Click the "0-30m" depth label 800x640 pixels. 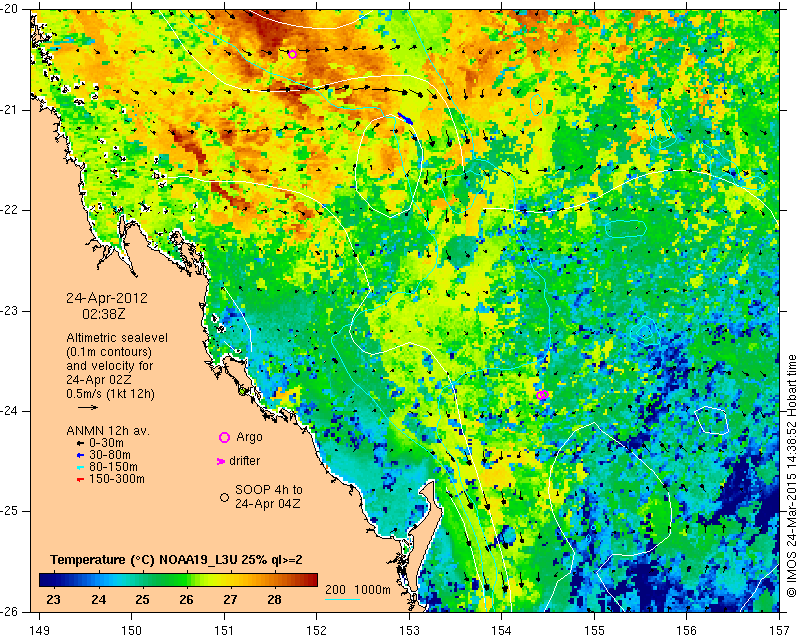pos(107,443)
